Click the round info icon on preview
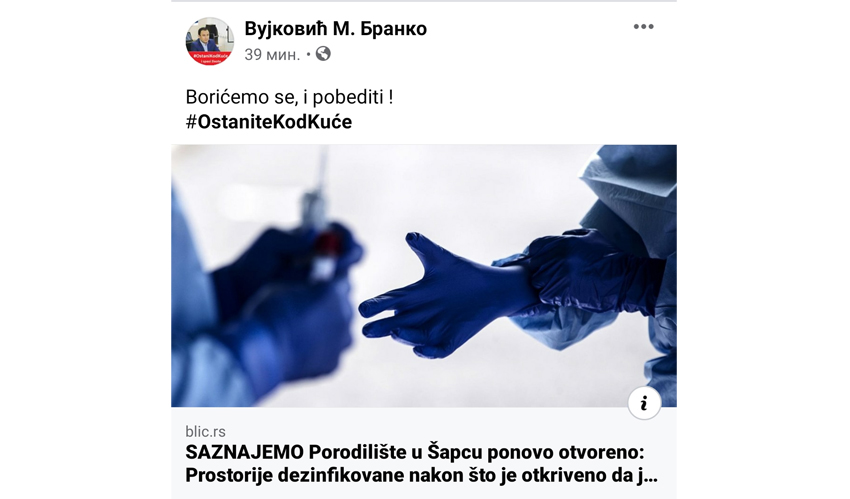The image size is (850, 499). [644, 403]
